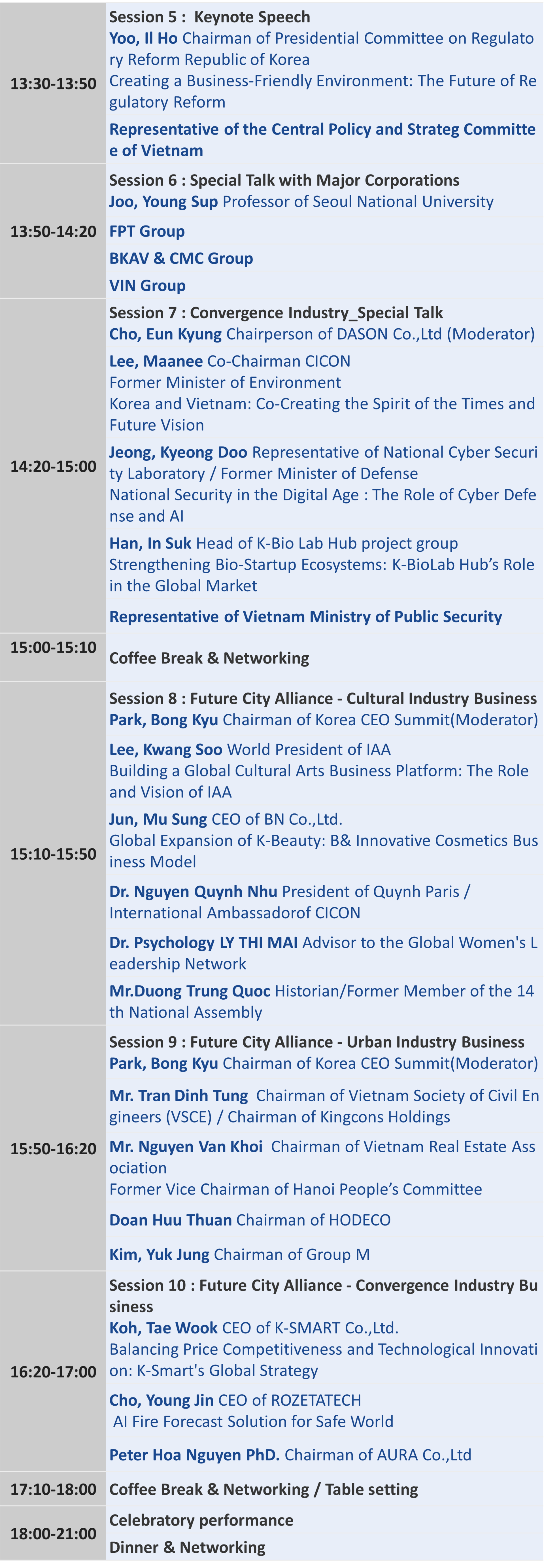Click the 18:00-21:00 time slot cell
This screenshot has height=1568, width=544.
pos(53,1534)
